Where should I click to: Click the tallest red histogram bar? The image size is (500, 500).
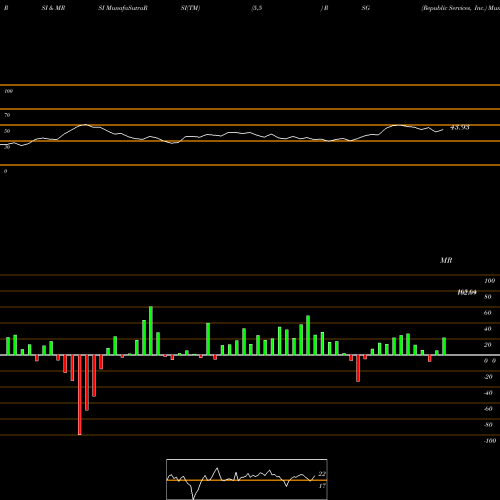coord(80,395)
